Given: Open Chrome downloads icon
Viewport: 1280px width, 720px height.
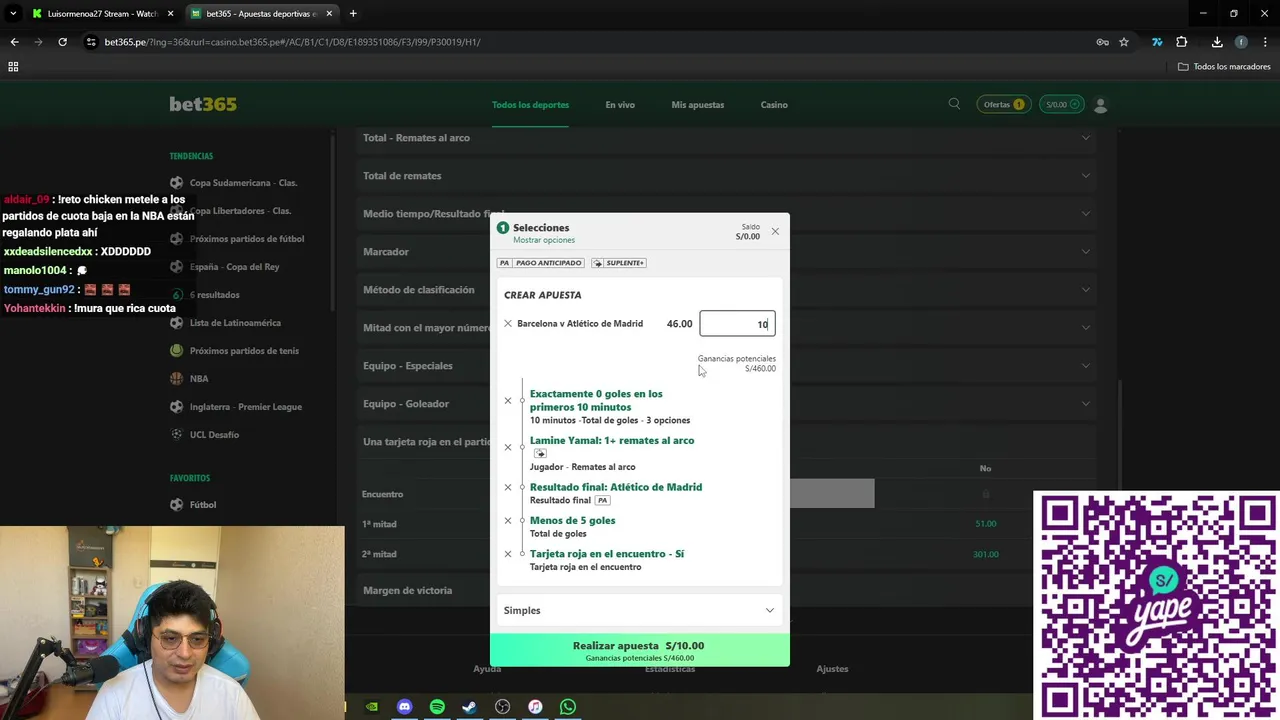Looking at the screenshot, I should tap(1217, 42).
